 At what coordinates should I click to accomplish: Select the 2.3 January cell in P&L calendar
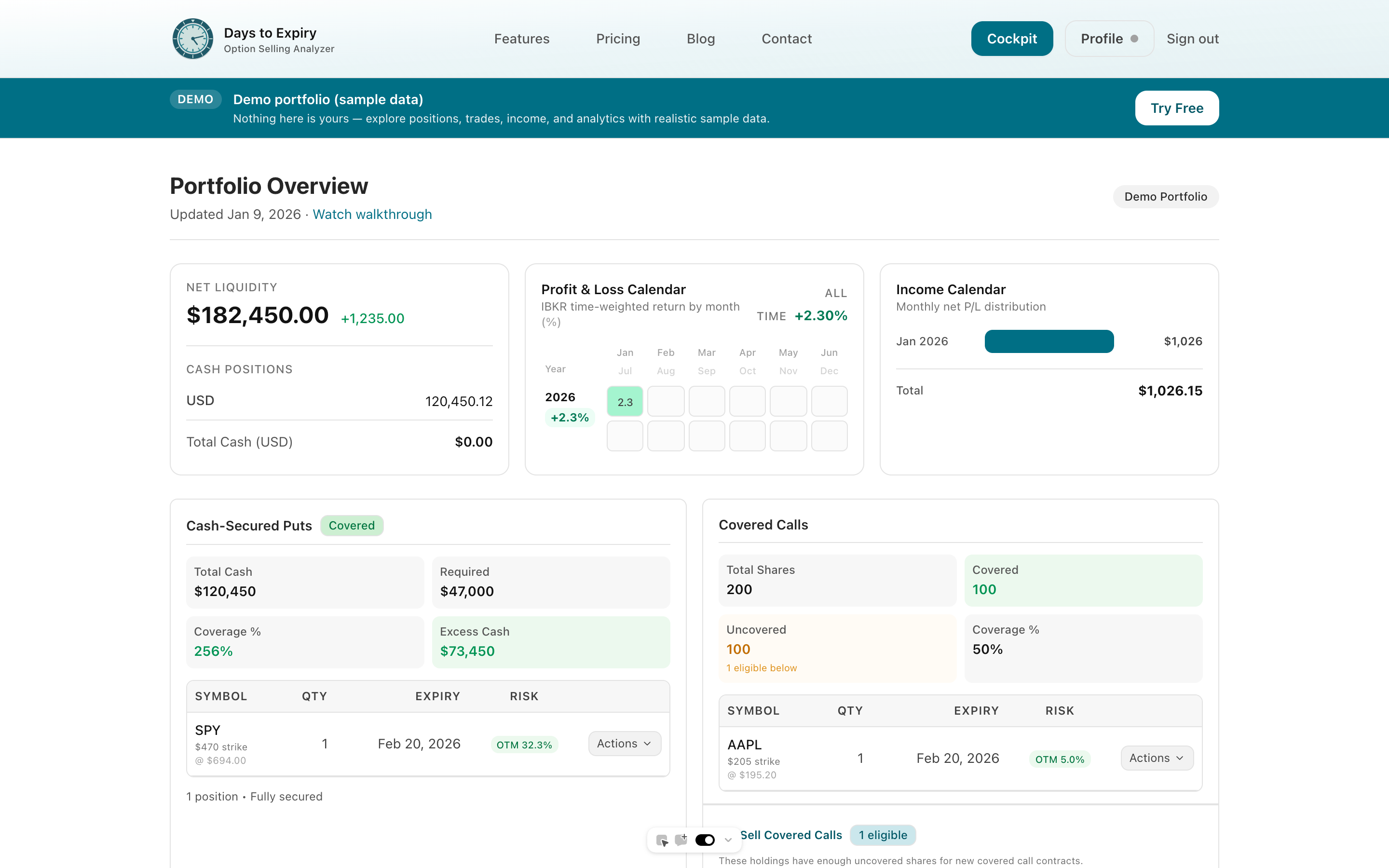pos(625,401)
